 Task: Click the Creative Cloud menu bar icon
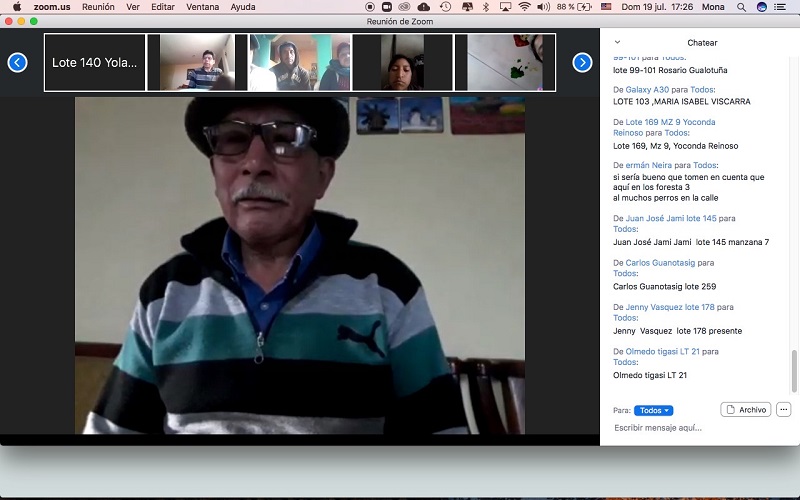click(404, 7)
